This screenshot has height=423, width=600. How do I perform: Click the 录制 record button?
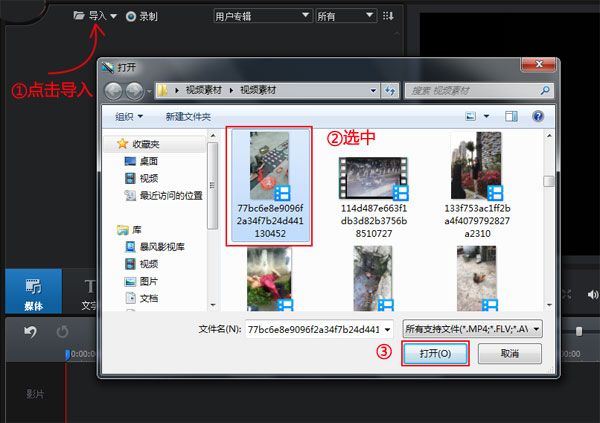[x=142, y=16]
